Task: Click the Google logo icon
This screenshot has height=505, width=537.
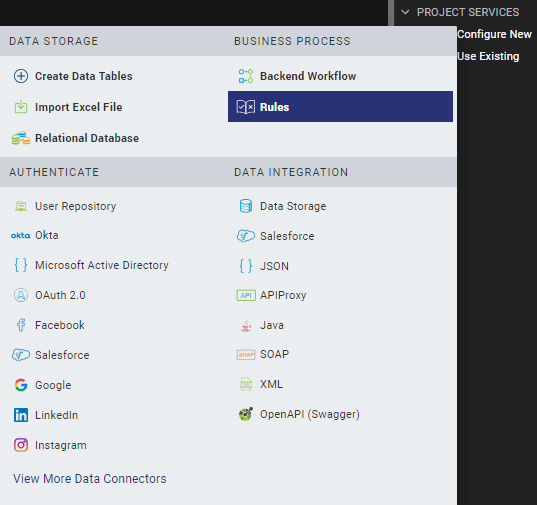Action: 21,385
